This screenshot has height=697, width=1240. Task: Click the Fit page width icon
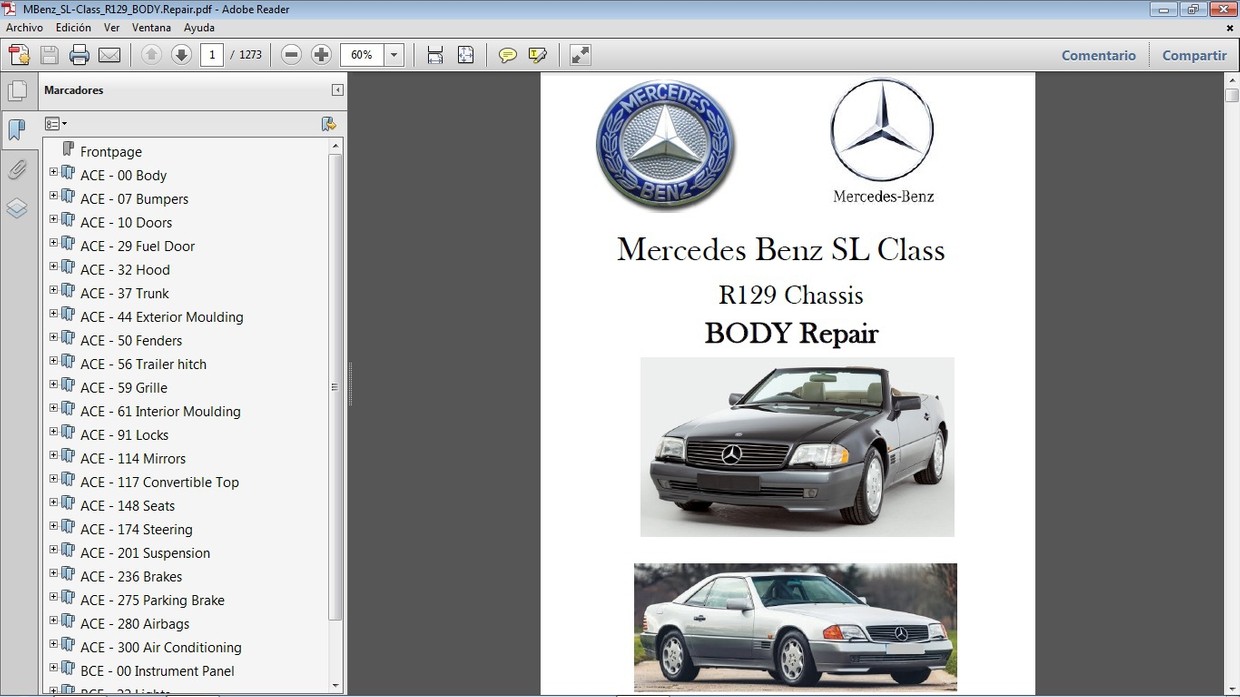[x=435, y=54]
